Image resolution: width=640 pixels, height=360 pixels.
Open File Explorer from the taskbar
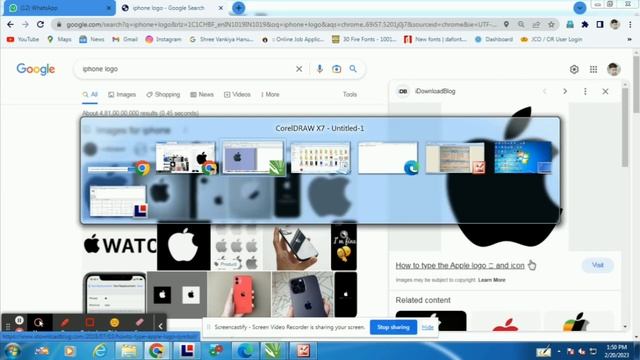click(129, 351)
